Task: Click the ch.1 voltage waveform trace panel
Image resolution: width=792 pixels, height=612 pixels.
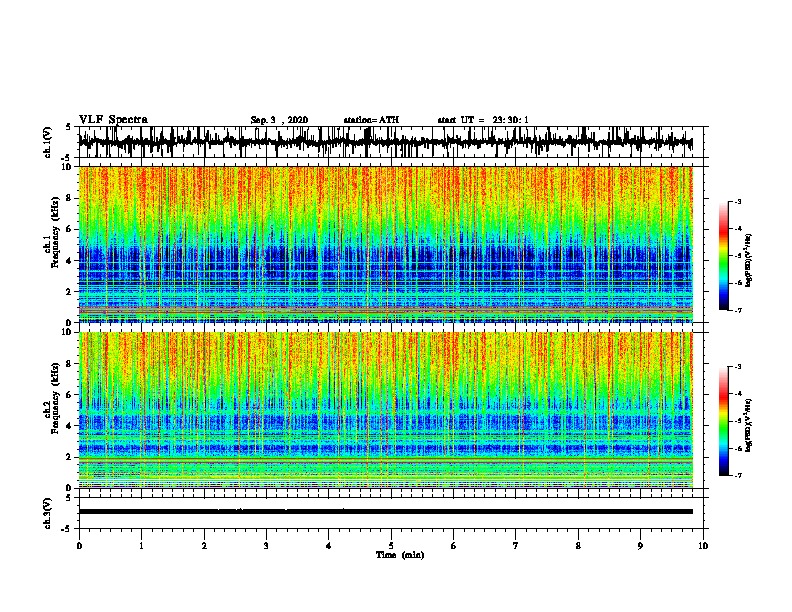Action: point(391,142)
